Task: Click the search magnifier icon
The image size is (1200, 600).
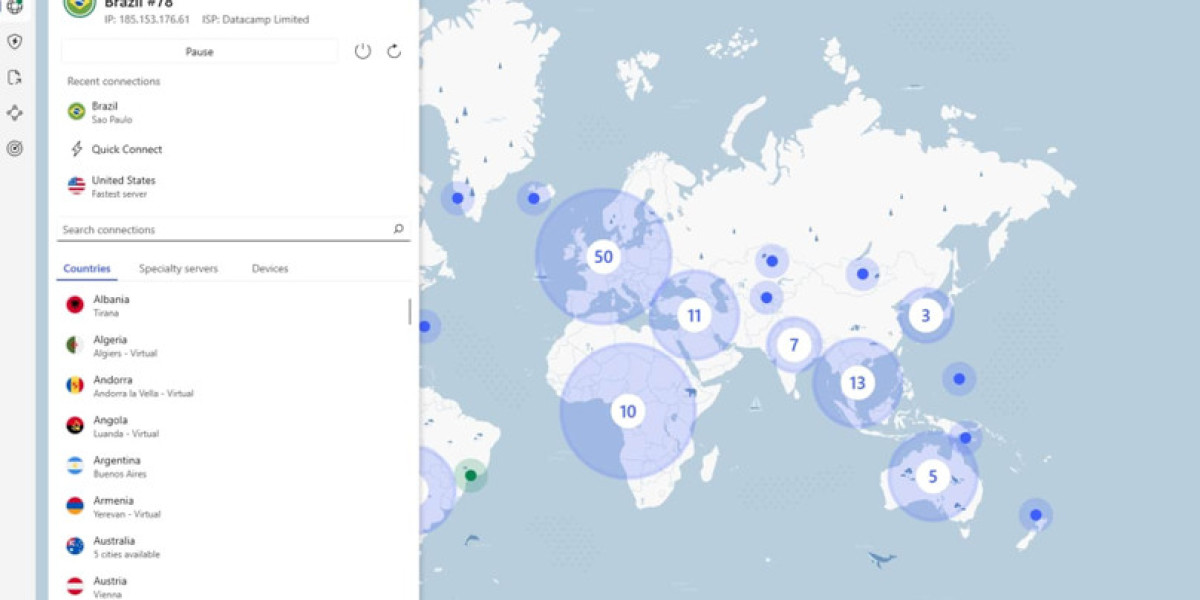Action: coord(398,229)
